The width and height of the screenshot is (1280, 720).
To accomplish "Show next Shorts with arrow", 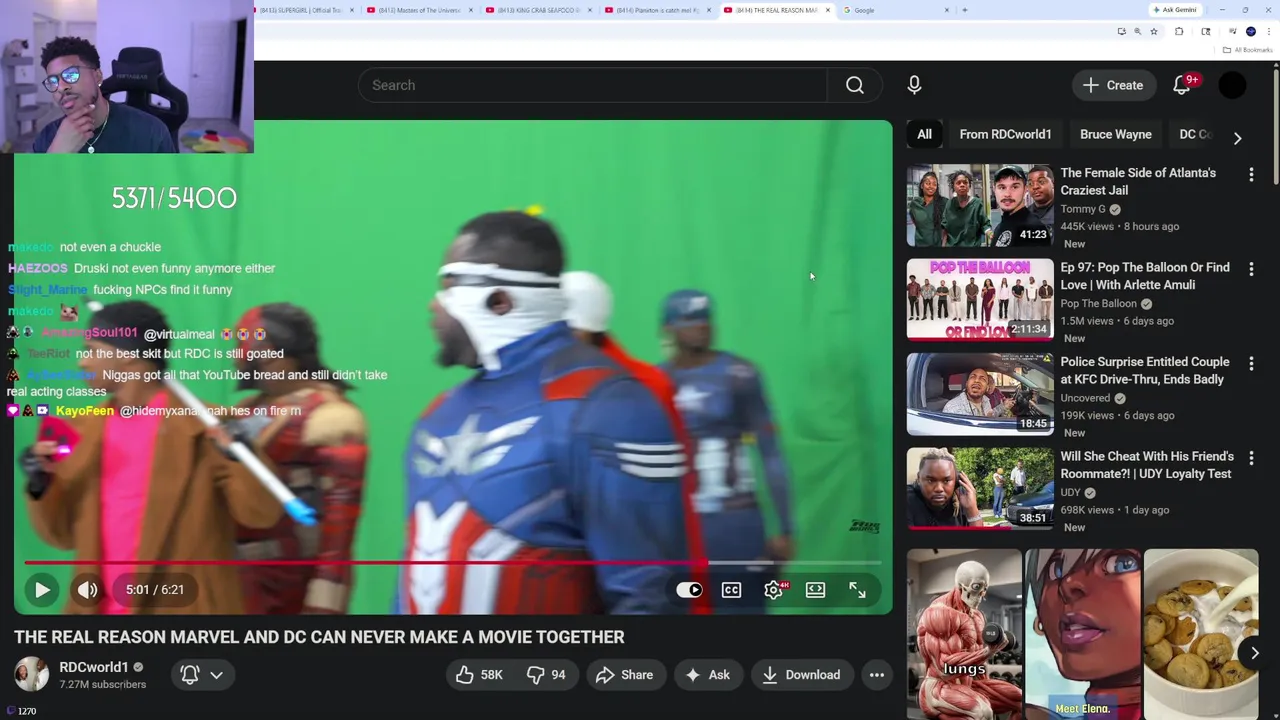I will (x=1254, y=653).
